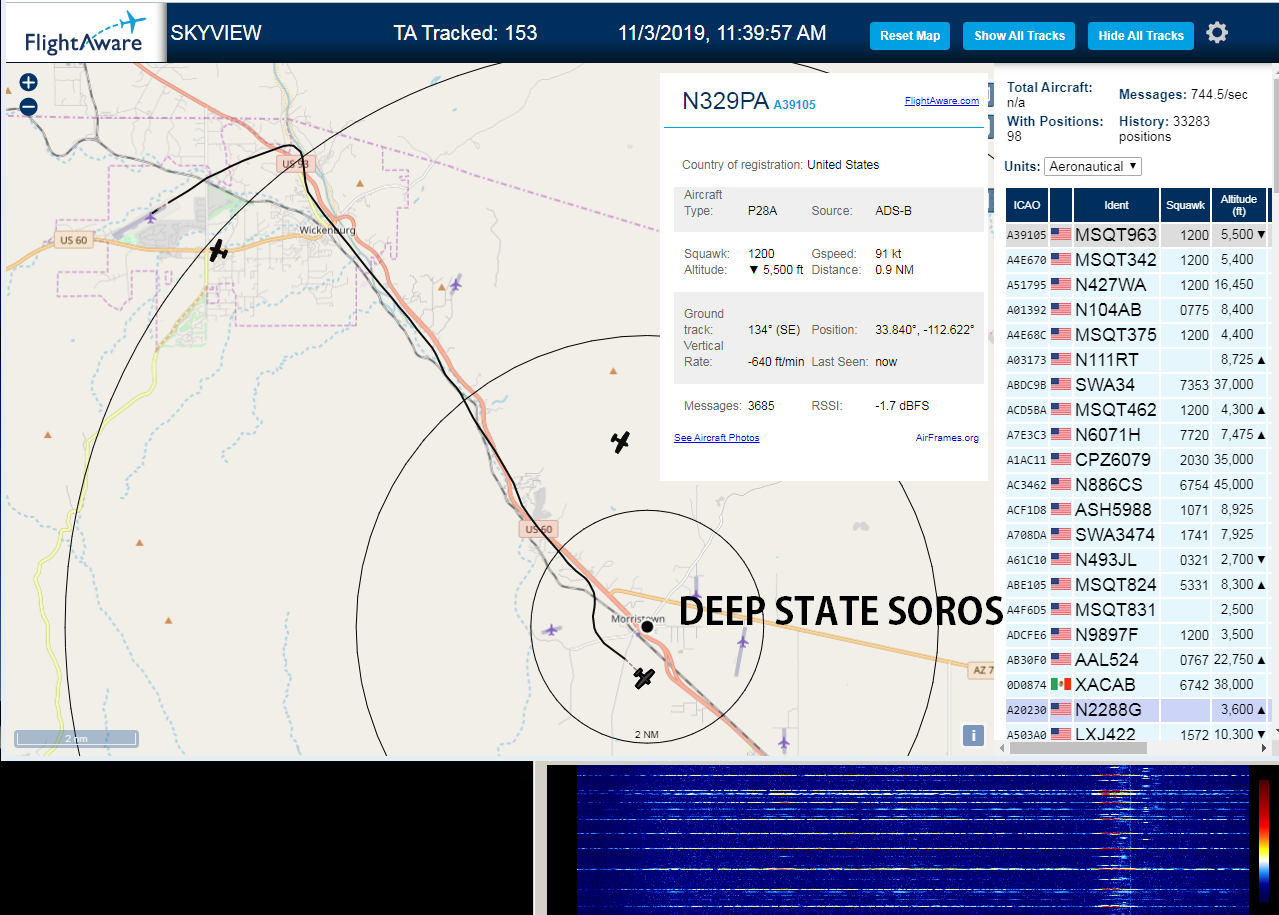The image size is (1279, 915).
Task: Select aircraft N6071H in the list
Action: [1138, 435]
